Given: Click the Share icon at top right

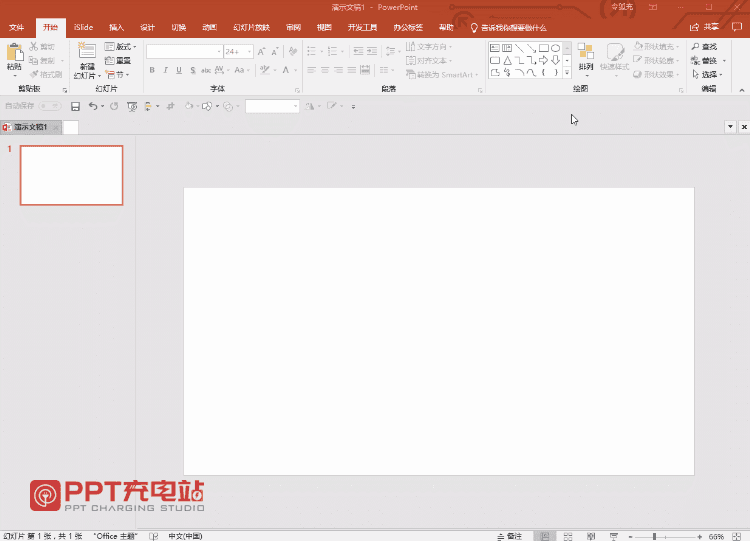Looking at the screenshot, I should coord(694,27).
